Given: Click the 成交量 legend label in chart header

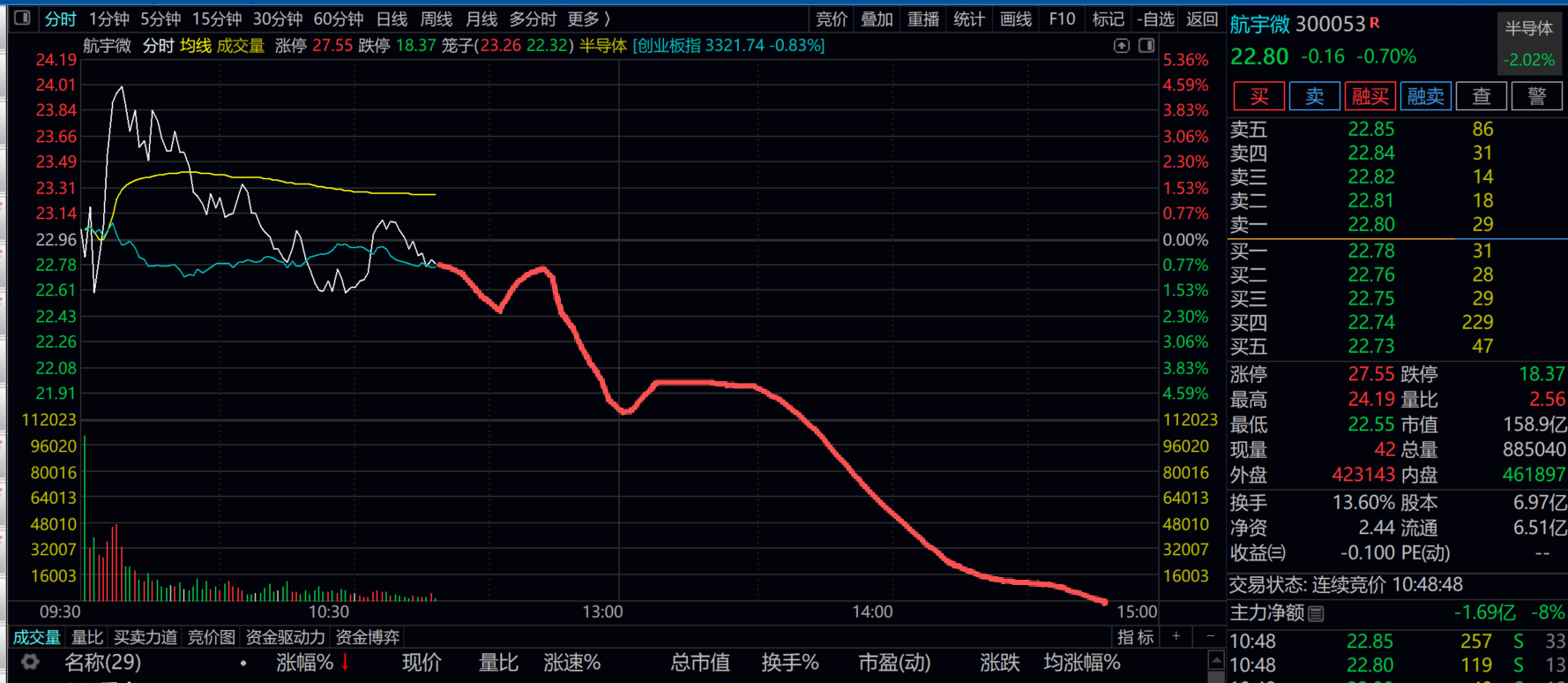Looking at the screenshot, I should [241, 45].
